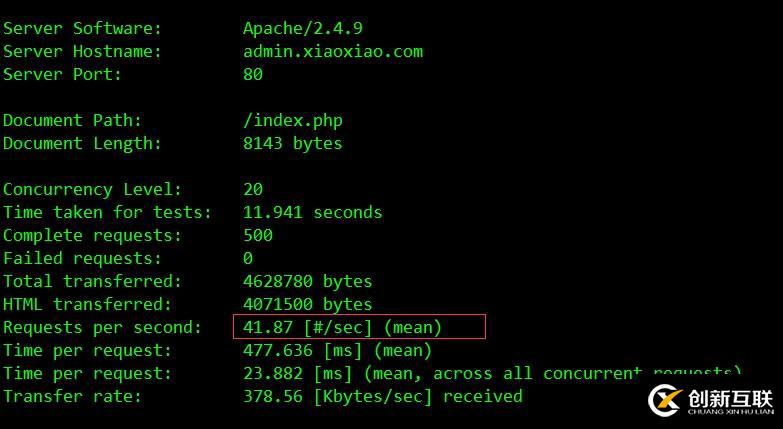Click the 8143 bytes document length
The height and width of the screenshot is (429, 783).
[x=292, y=143]
